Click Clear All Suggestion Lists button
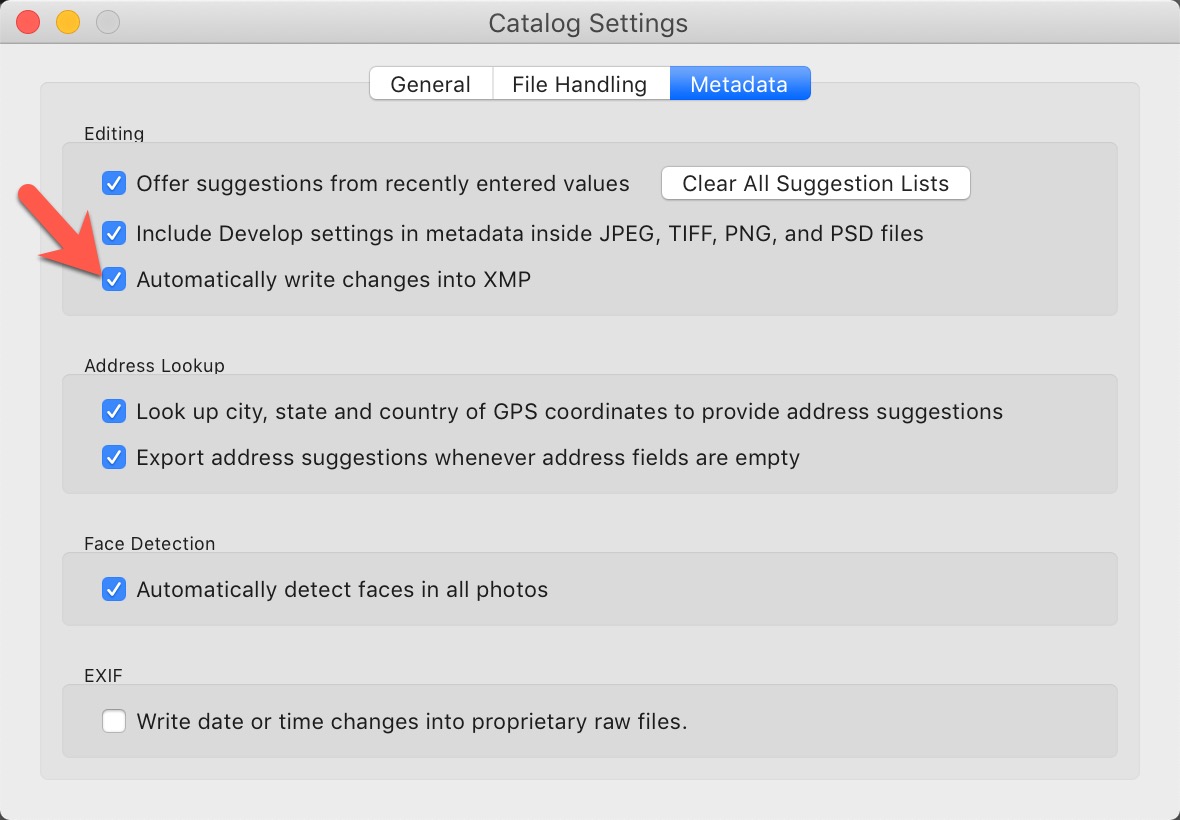Image resolution: width=1180 pixels, height=820 pixels. point(815,183)
